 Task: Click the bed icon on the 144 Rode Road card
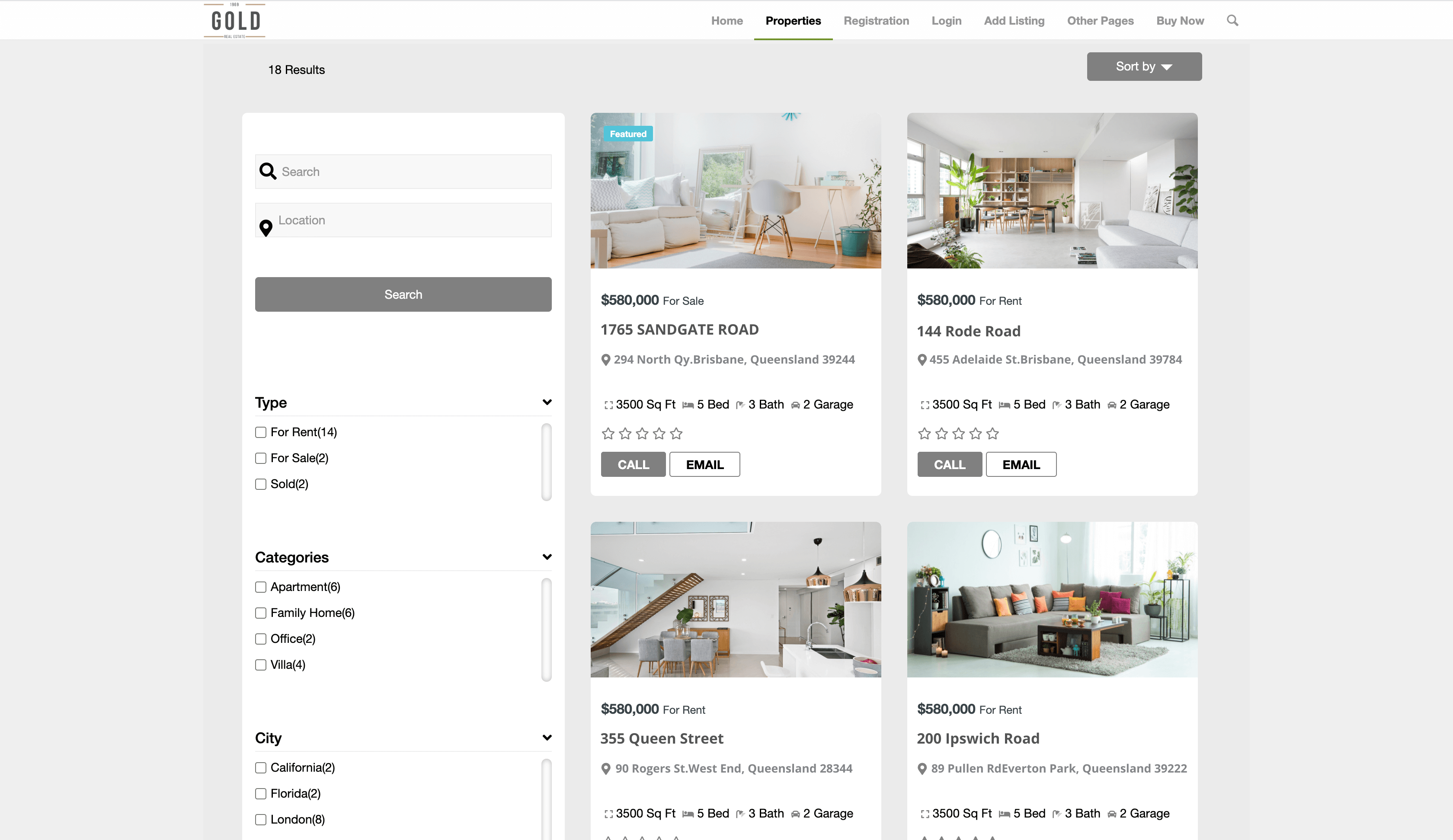(1005, 405)
